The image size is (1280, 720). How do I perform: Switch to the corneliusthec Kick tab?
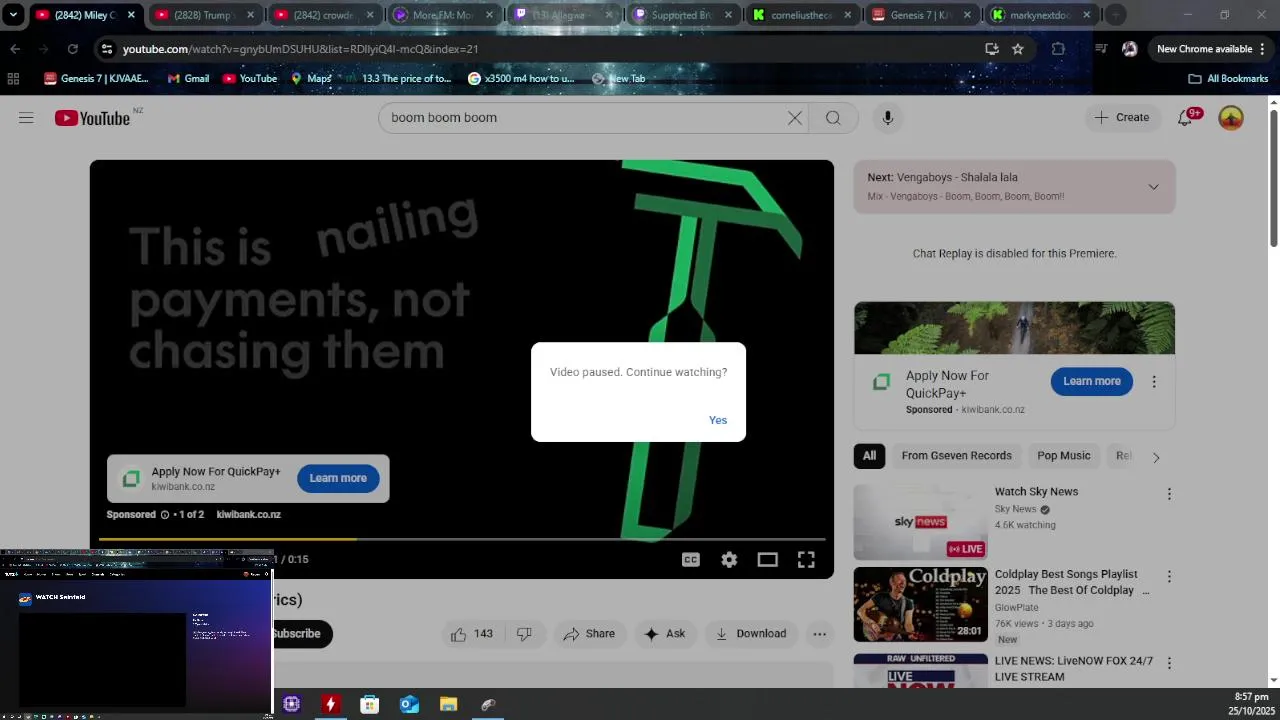(x=804, y=15)
